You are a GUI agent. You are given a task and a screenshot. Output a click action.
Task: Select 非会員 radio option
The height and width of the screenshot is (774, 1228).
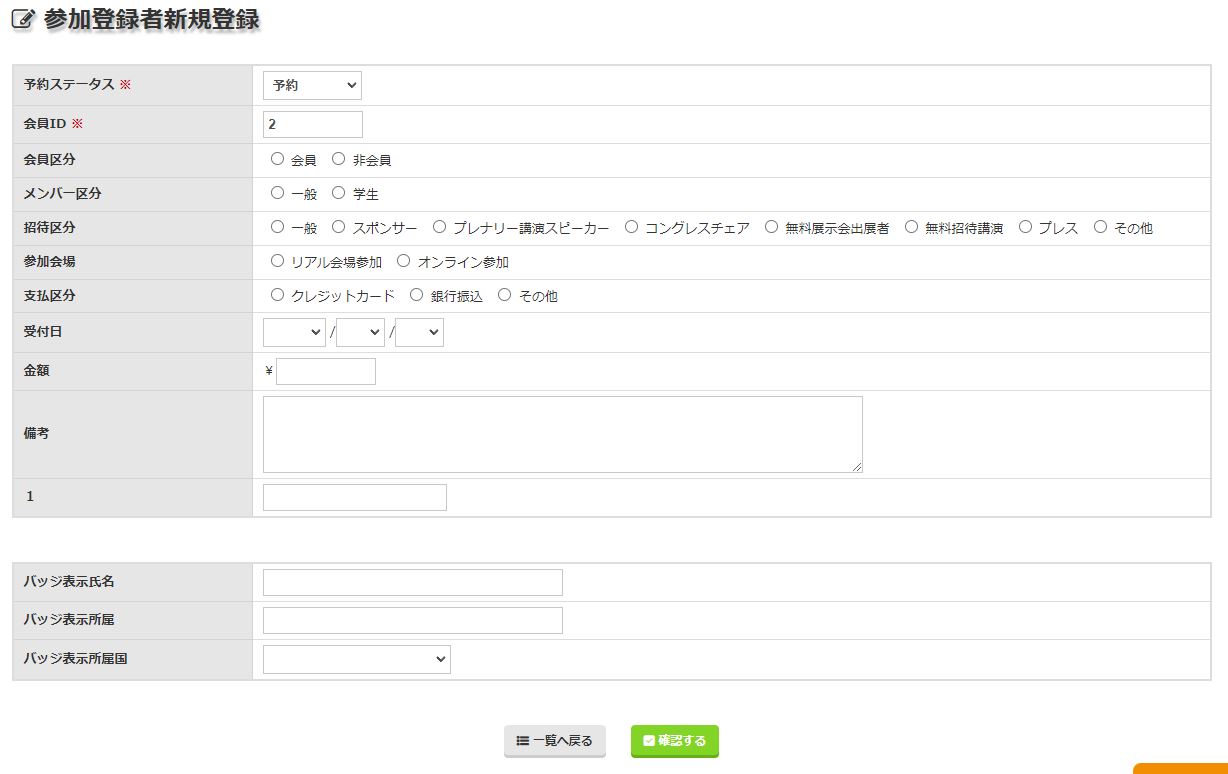[338, 159]
